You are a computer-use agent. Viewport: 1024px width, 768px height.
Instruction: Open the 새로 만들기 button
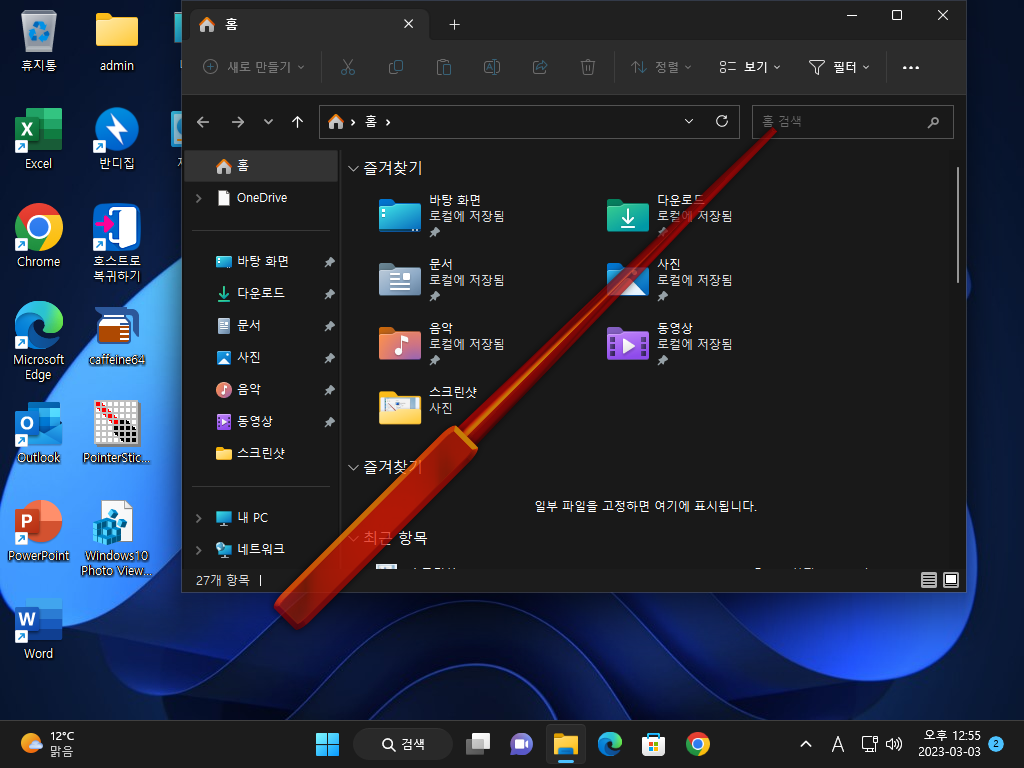click(x=254, y=67)
